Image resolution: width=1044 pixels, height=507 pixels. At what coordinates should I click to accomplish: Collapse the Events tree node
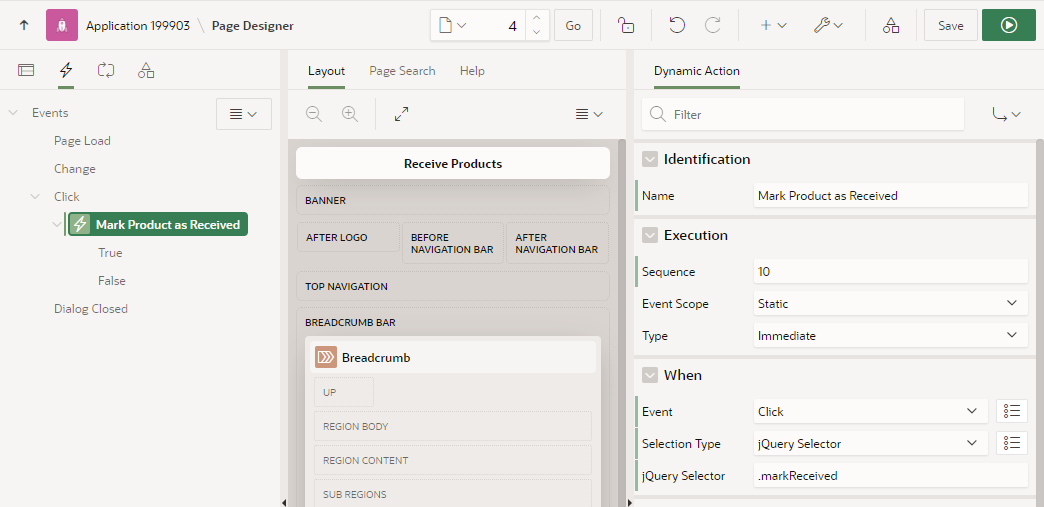click(13, 113)
